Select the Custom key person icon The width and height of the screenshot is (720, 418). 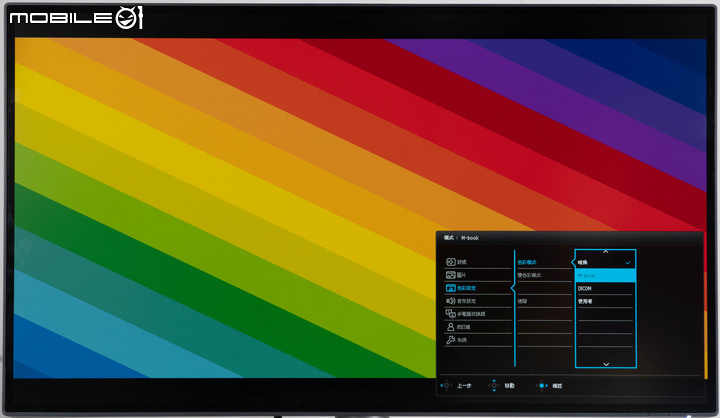[450, 327]
